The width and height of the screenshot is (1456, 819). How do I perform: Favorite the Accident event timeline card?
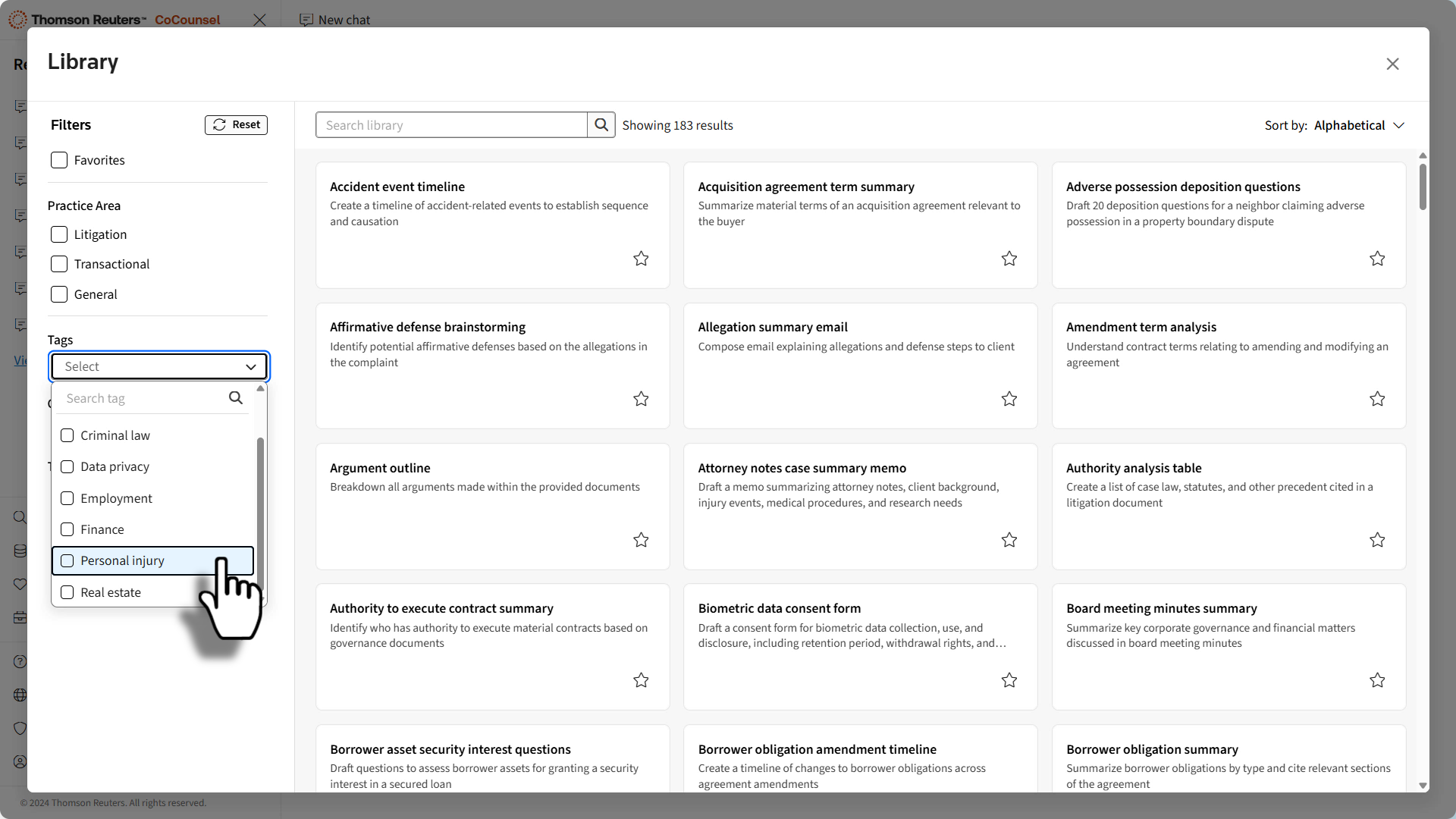click(x=641, y=259)
